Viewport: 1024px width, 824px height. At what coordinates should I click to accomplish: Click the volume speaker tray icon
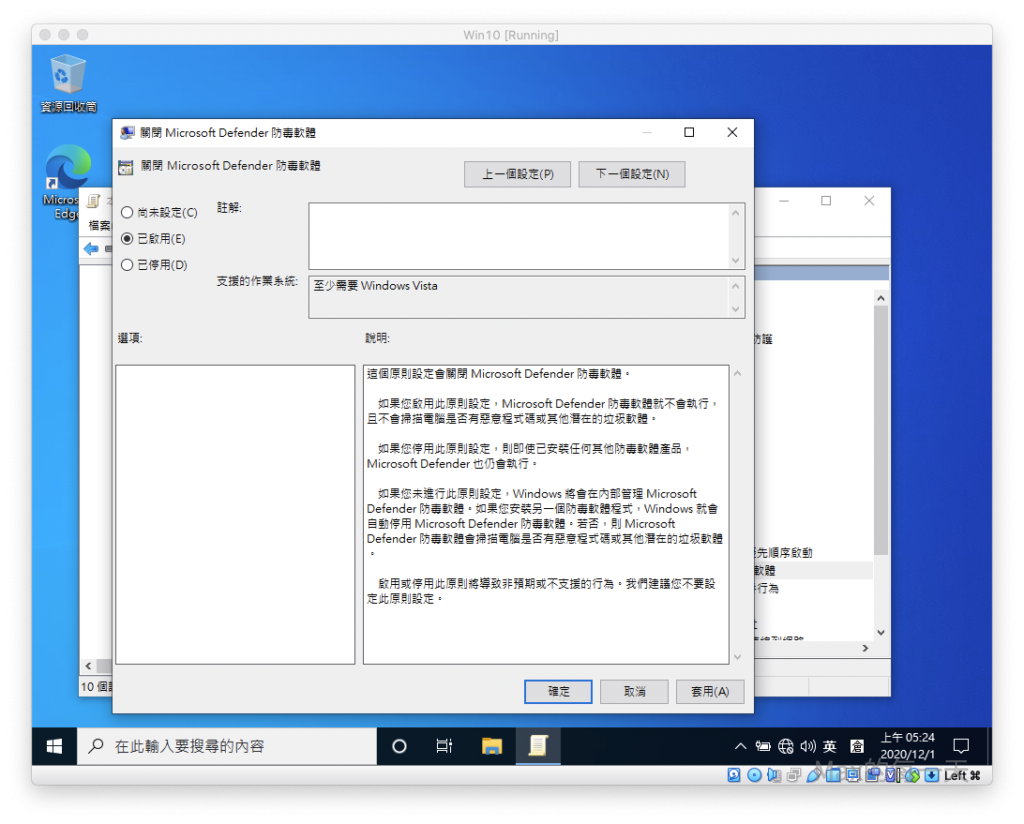tap(807, 746)
